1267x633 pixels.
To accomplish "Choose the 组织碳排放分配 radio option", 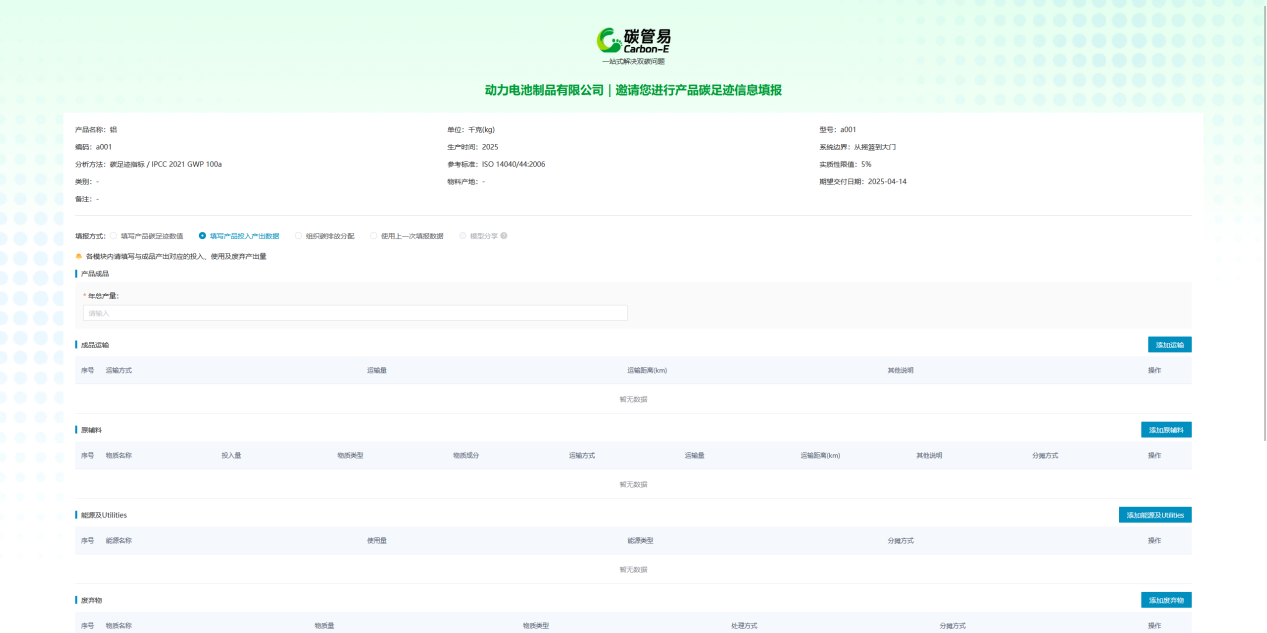I will [x=299, y=236].
